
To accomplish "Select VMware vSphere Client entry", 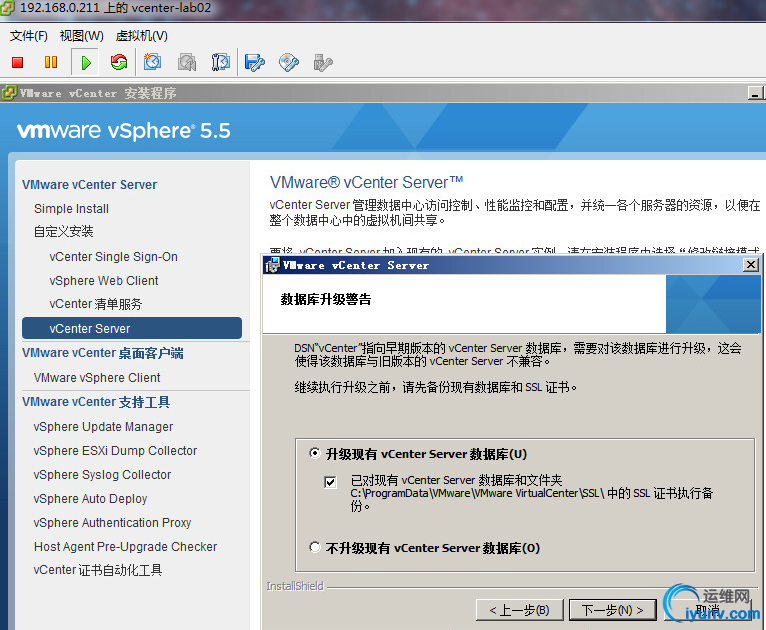I will tap(97, 378).
